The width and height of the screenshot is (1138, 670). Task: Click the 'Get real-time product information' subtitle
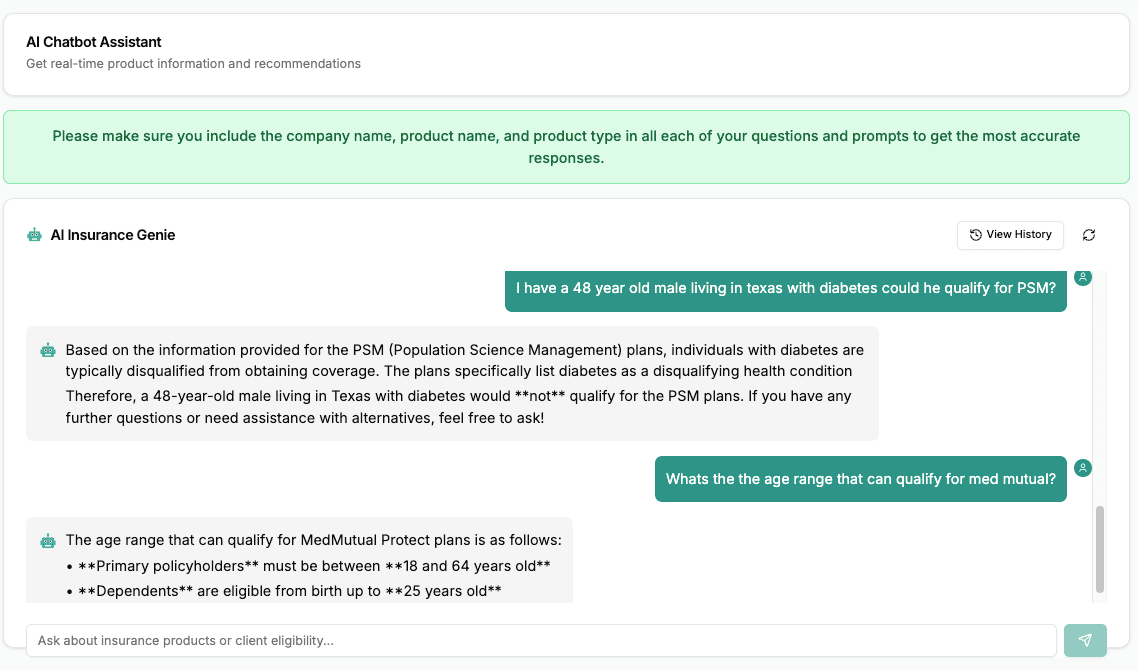point(193,64)
